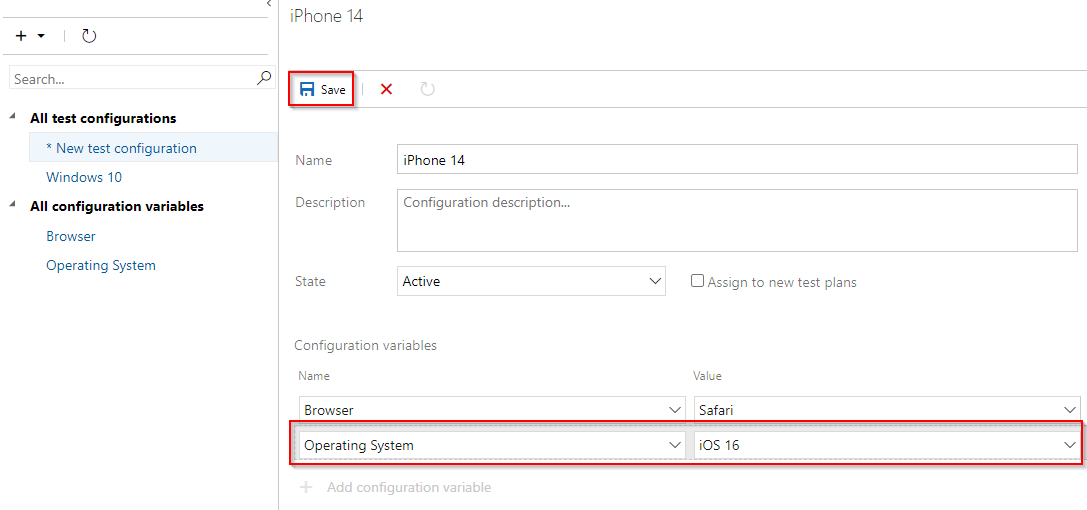
Task: Discard changes with the red X icon
Action: tap(387, 89)
